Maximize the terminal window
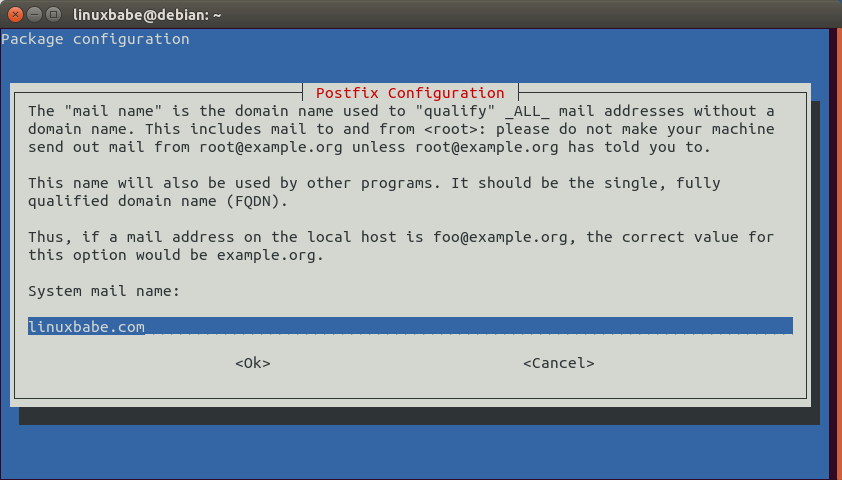This screenshot has height=480, width=842. pos(52,14)
